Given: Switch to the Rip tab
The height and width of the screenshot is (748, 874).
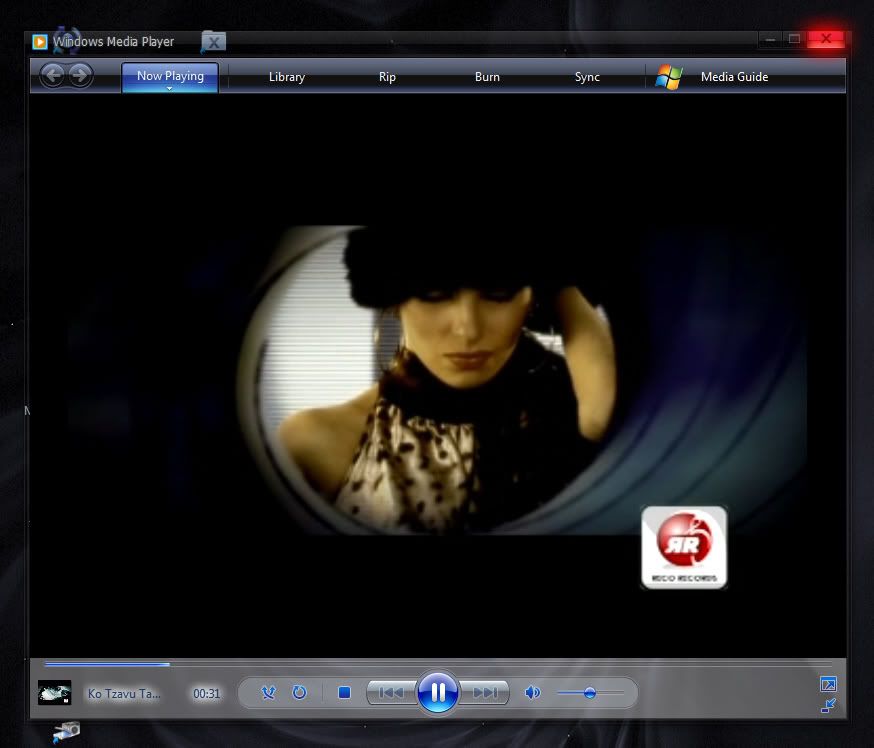Looking at the screenshot, I should point(387,77).
